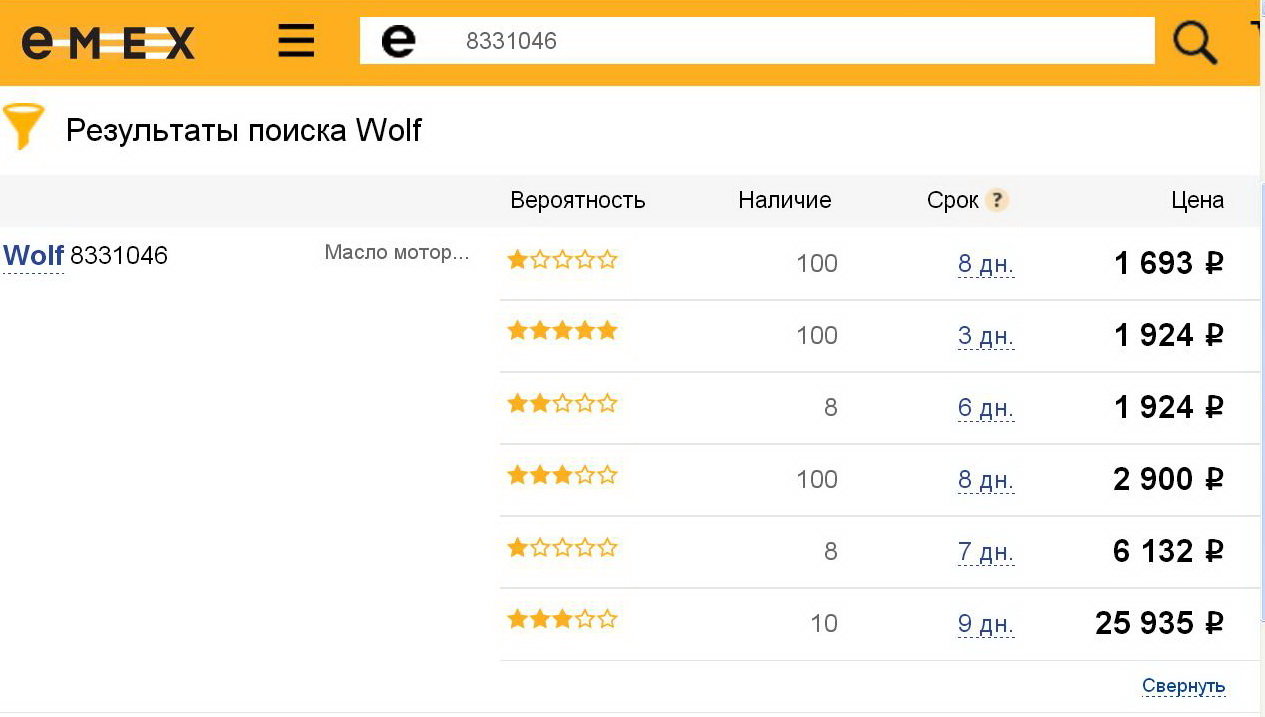The image size is (1265, 717).
Task: Collapse the offers list with Свернуть
Action: coord(1184,686)
